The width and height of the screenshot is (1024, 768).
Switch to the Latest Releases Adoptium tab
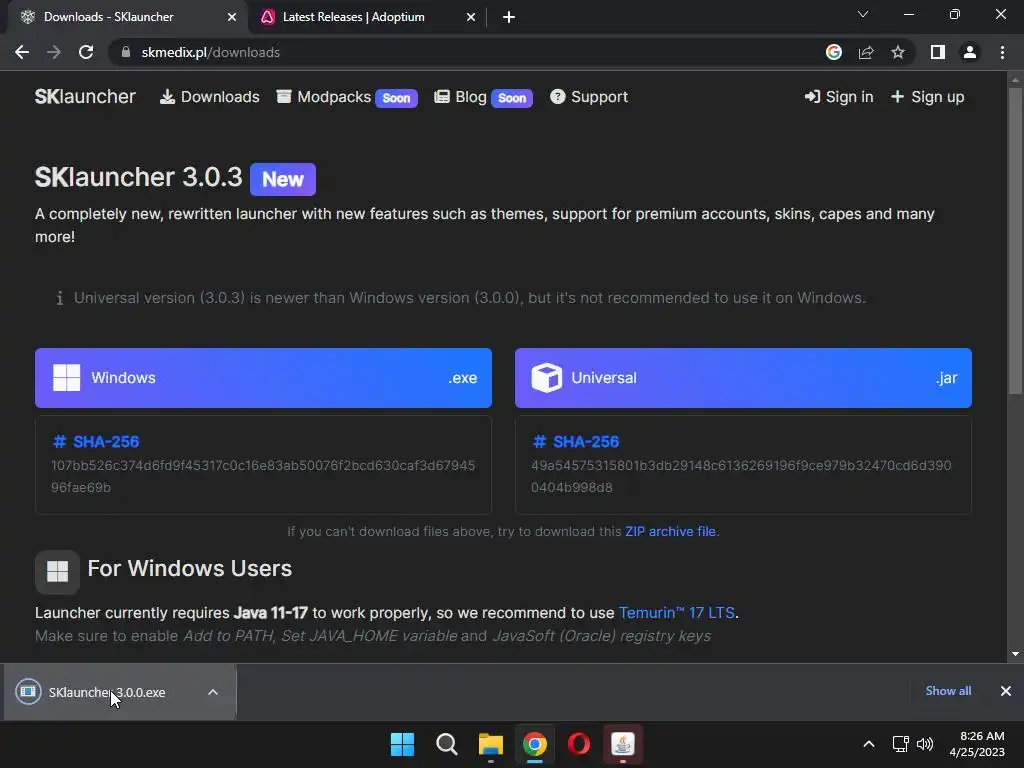tap(368, 17)
